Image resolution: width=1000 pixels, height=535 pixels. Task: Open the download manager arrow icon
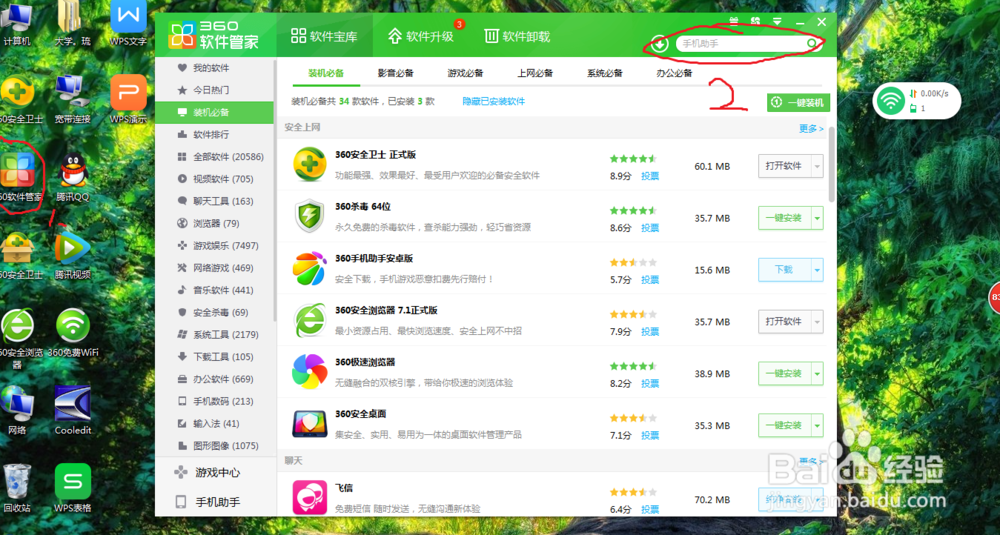(659, 43)
